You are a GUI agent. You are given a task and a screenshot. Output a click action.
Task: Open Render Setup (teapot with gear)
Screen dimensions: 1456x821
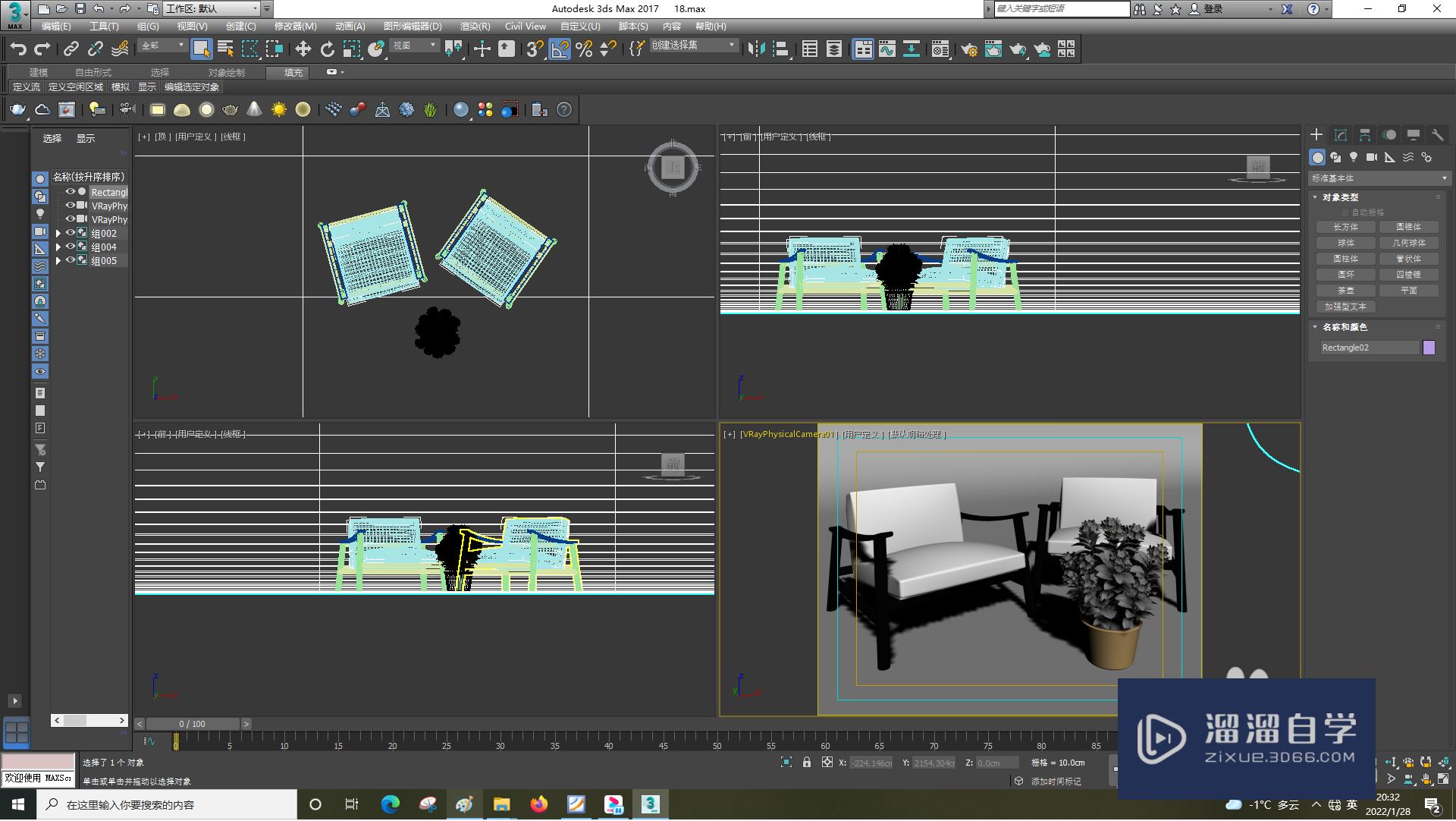pos(968,49)
